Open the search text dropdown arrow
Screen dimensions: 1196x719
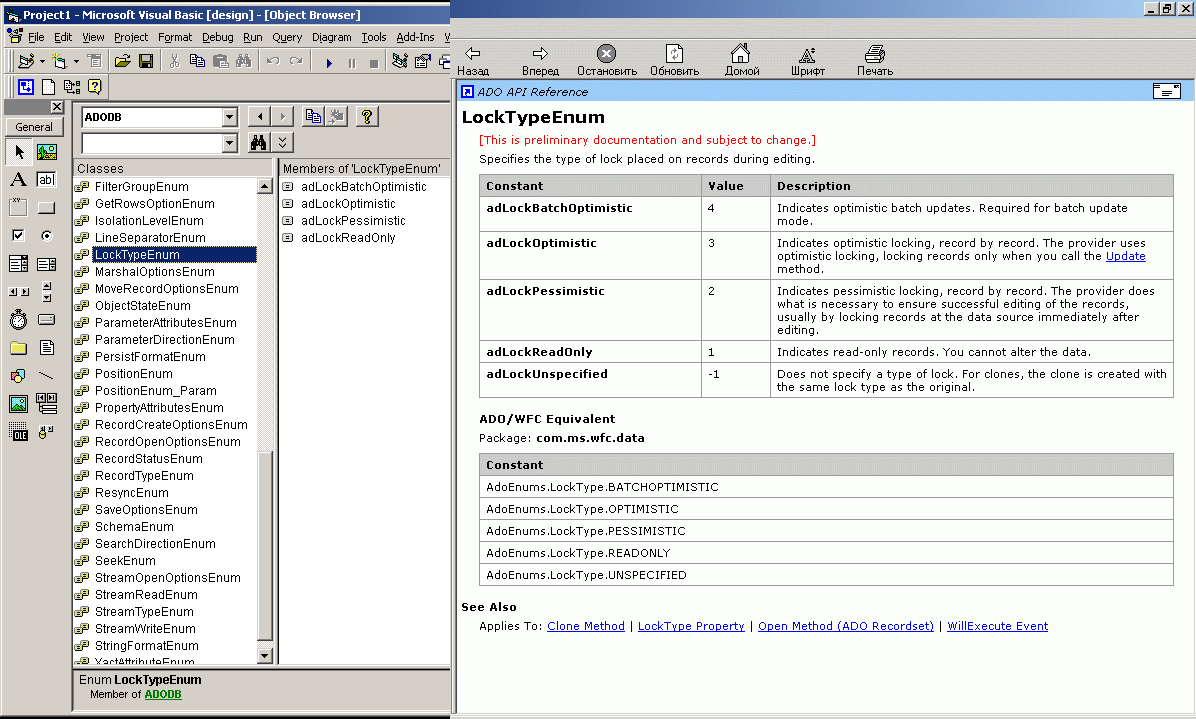[230, 143]
